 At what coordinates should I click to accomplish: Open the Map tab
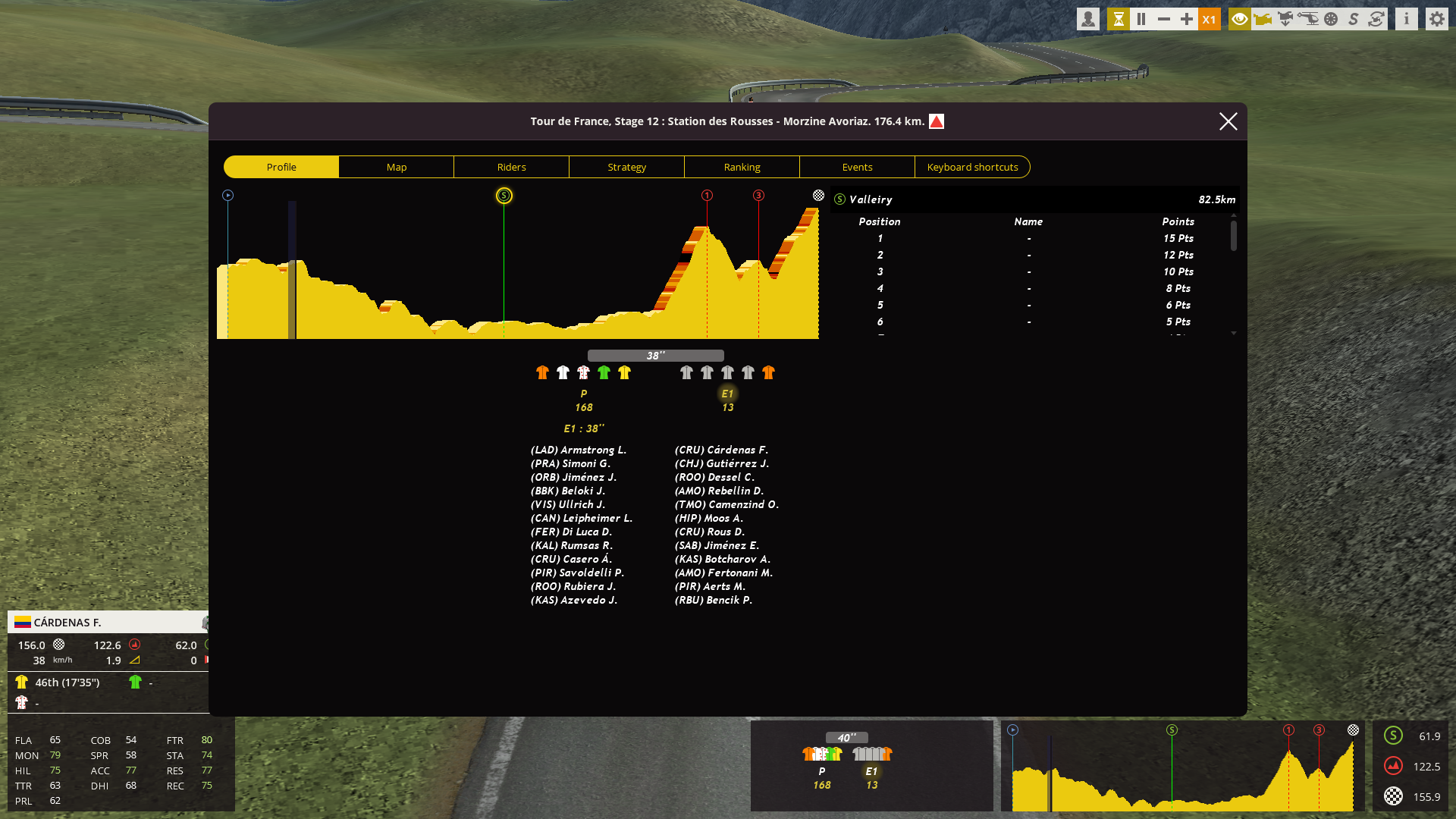click(x=397, y=167)
